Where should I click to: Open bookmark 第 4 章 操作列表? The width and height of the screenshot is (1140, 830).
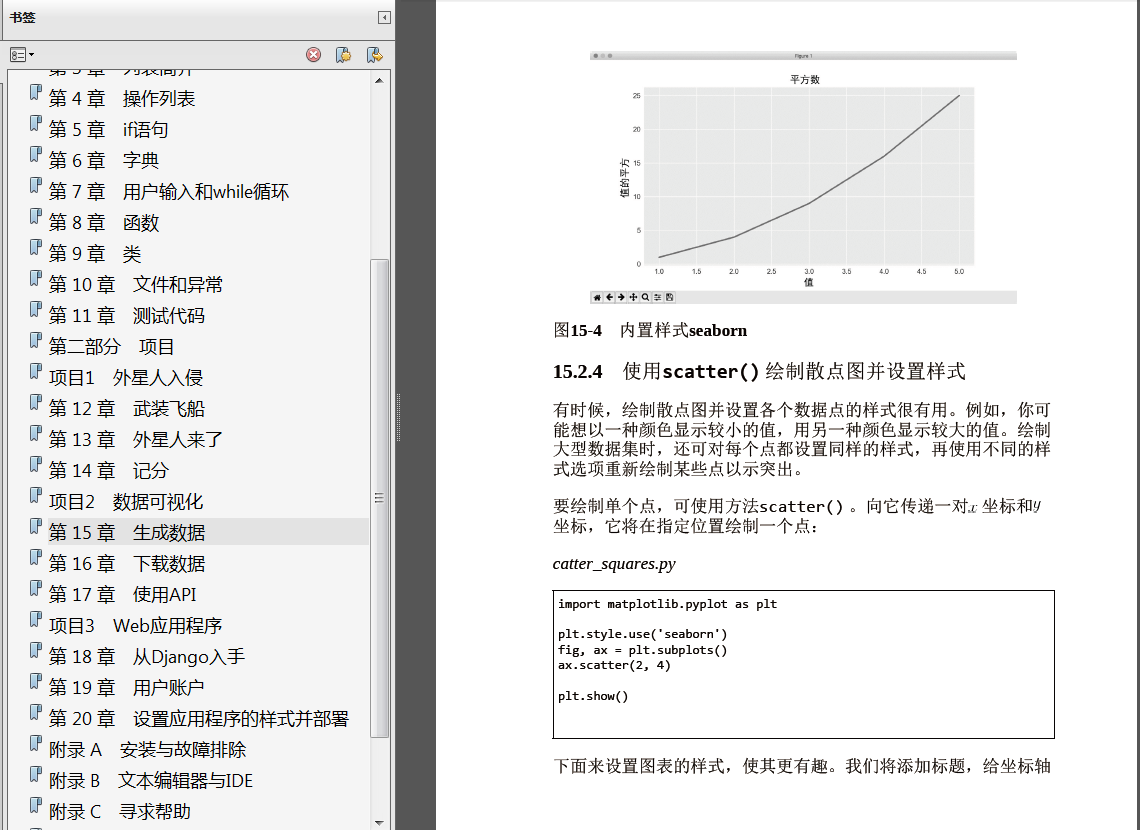click(x=121, y=98)
